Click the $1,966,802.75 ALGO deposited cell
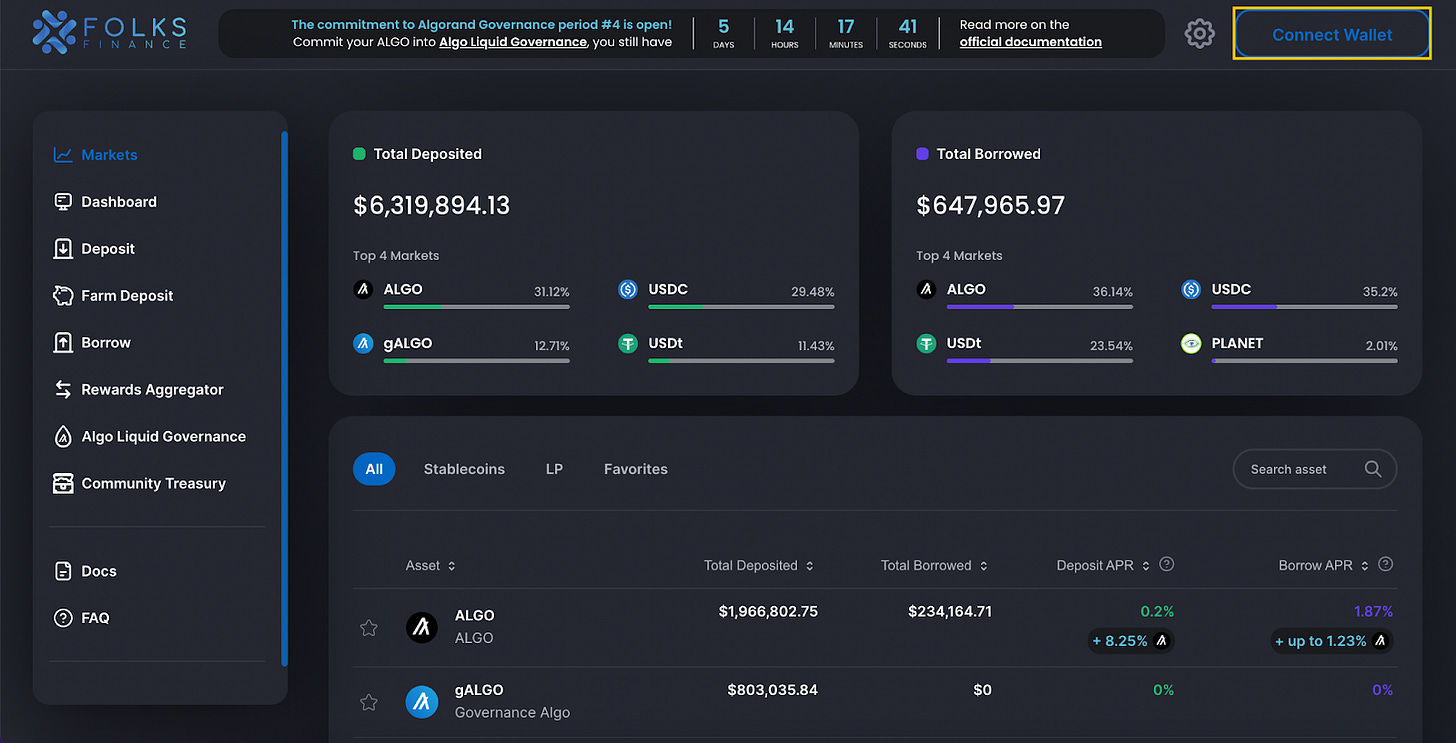 click(768, 611)
